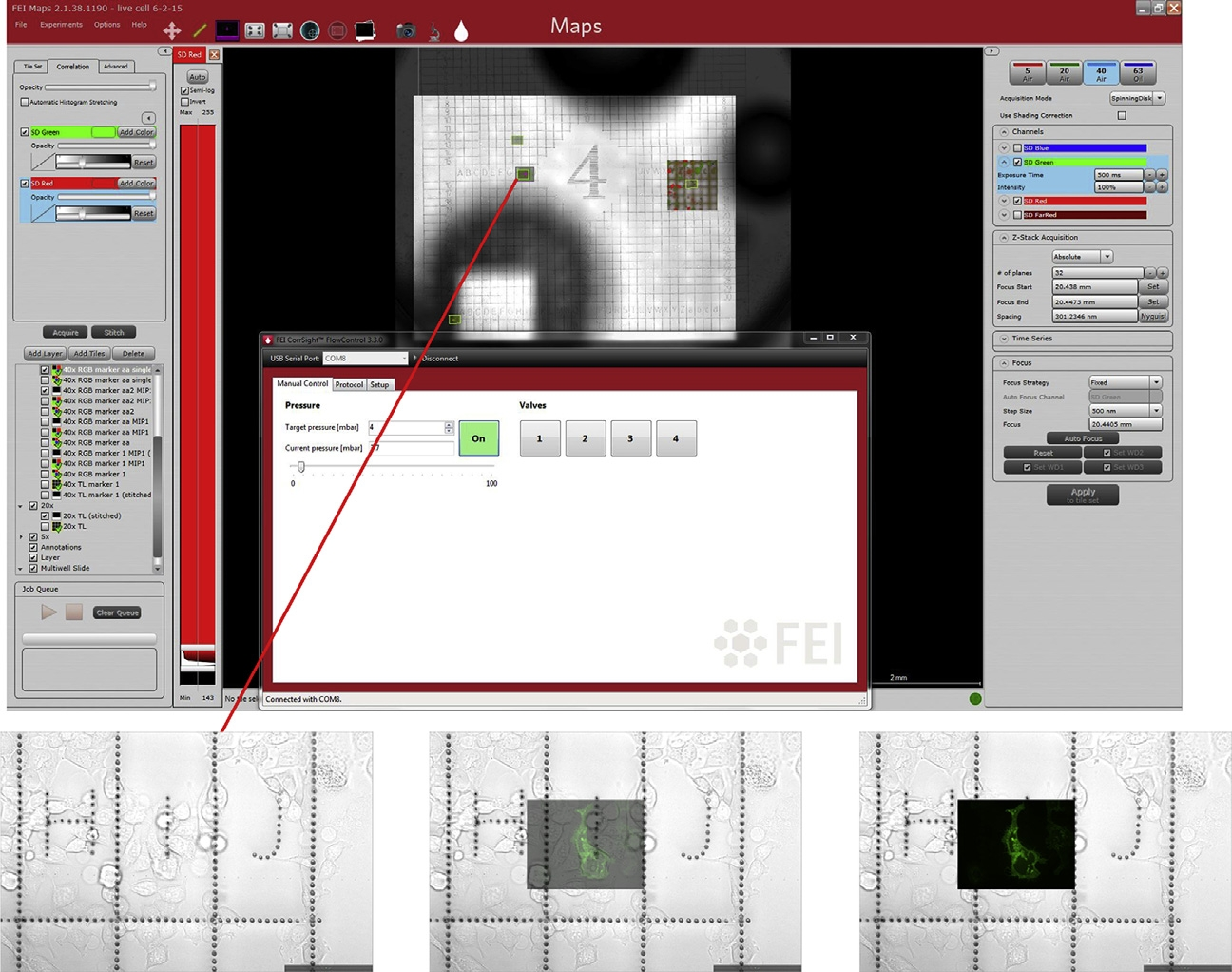Click the microscope icon in toolbar

pos(433,31)
